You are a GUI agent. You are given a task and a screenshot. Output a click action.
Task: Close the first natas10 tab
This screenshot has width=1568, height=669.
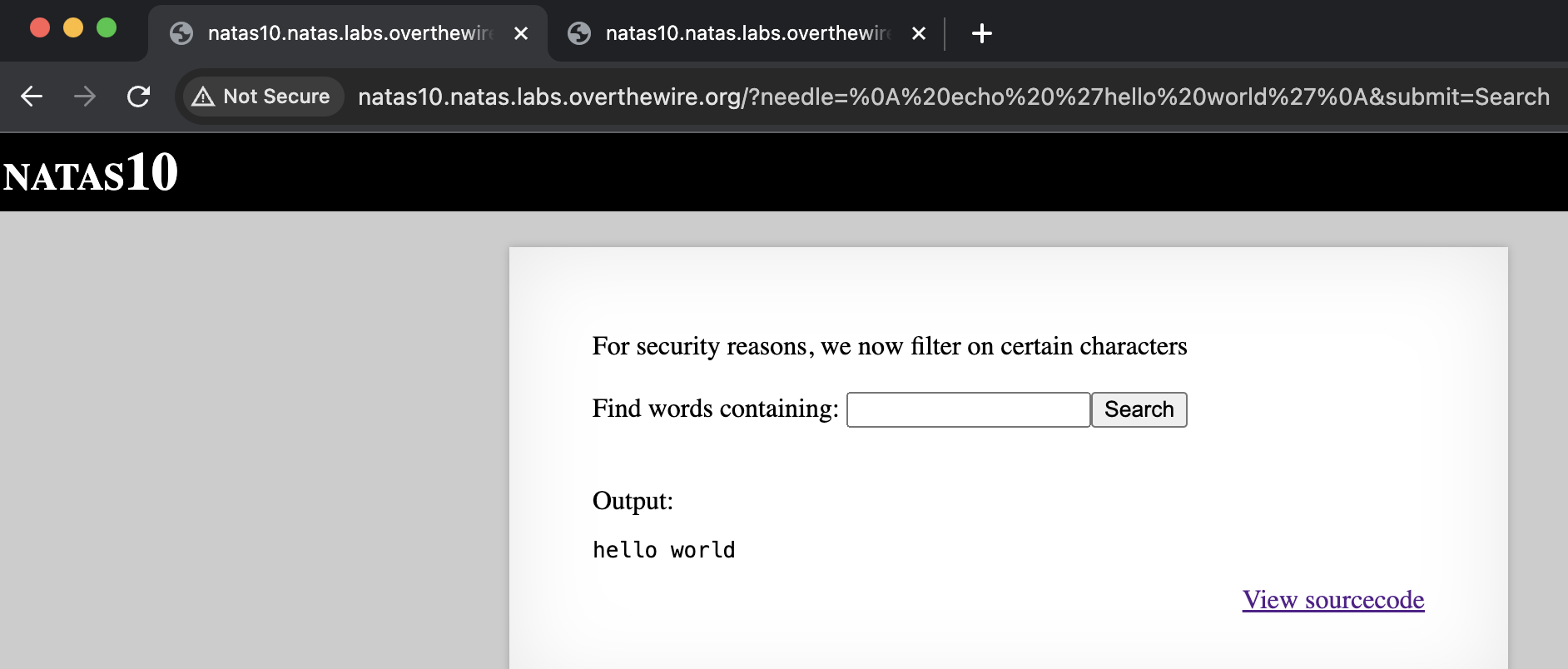[x=521, y=33]
